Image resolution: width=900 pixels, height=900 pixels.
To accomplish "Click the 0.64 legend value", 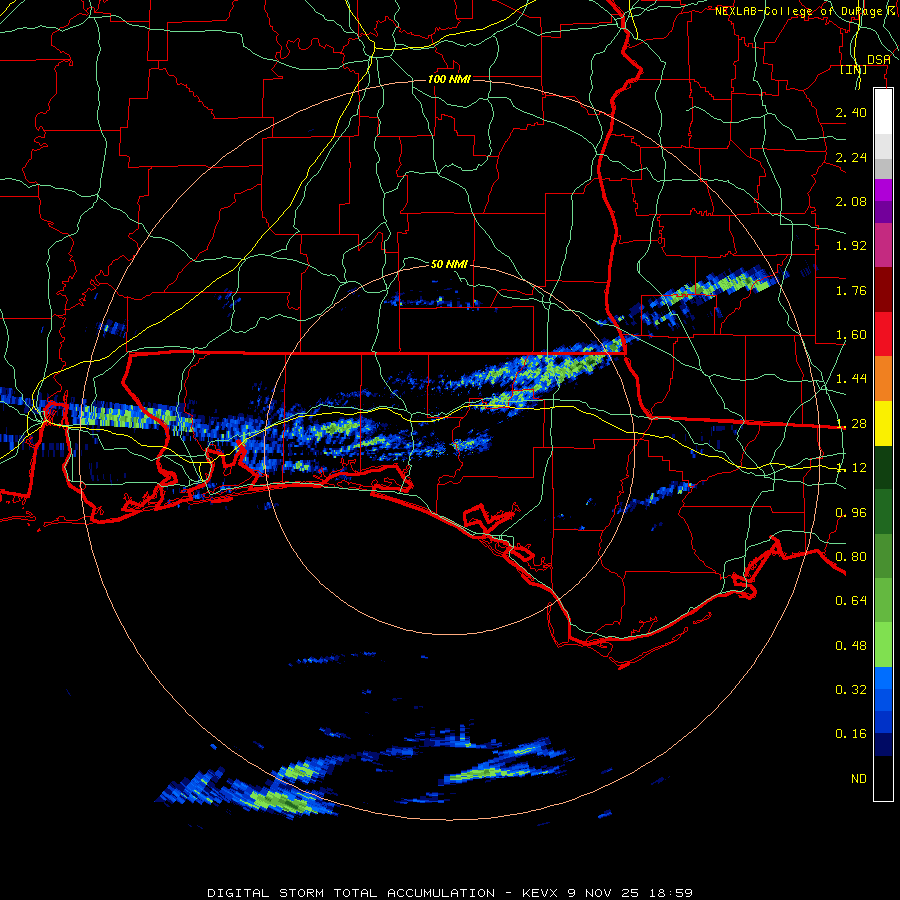I will pyautogui.click(x=851, y=601).
